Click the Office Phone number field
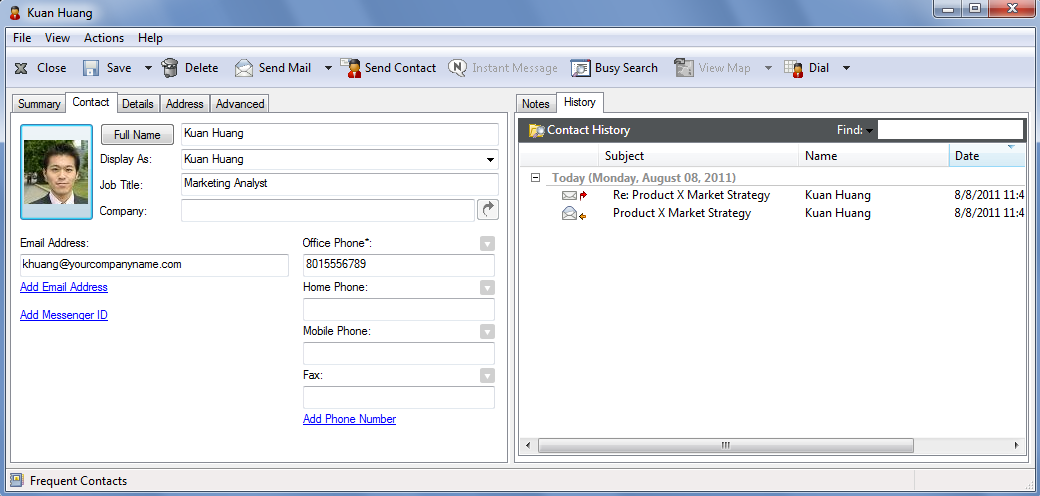This screenshot has height=496, width=1040. tap(399, 265)
